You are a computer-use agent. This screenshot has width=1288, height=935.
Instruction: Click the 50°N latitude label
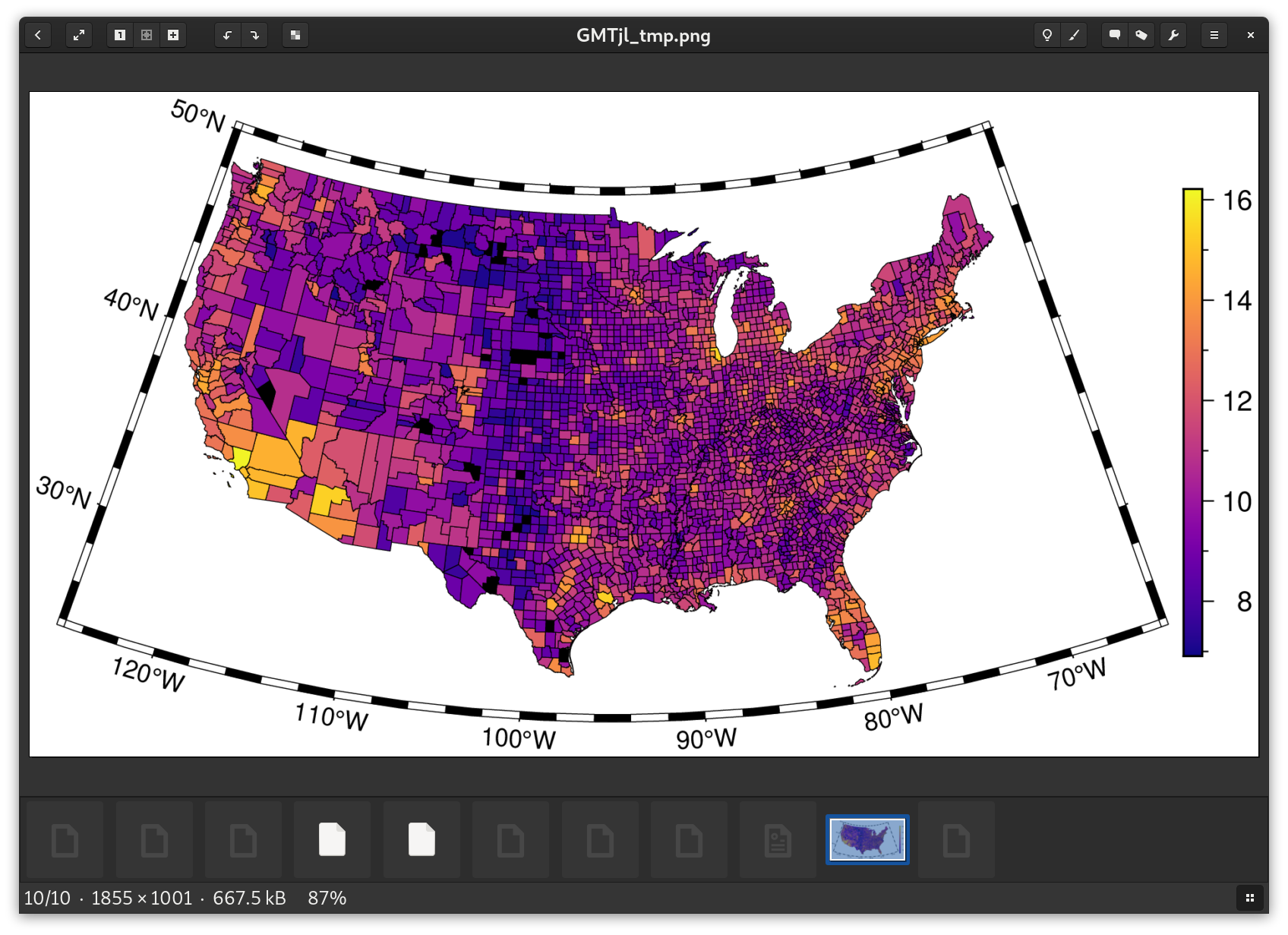point(198,115)
